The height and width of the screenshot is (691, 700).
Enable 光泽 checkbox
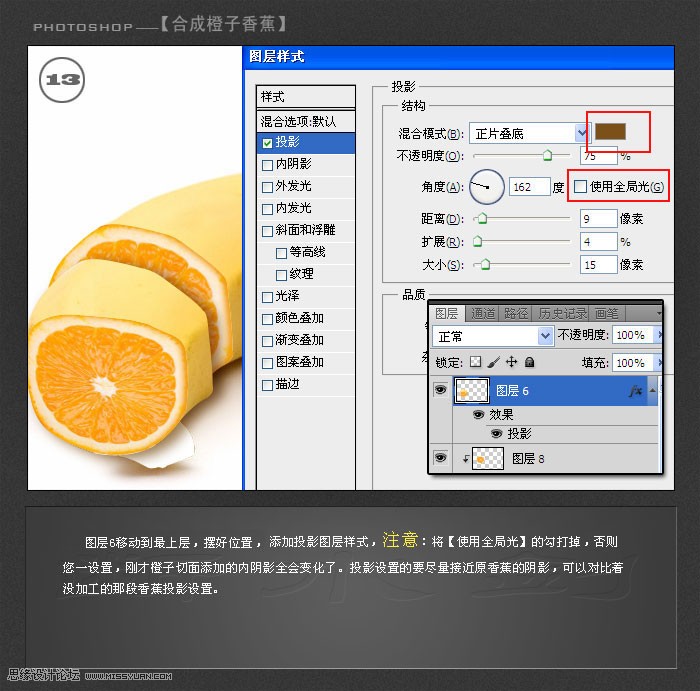tap(267, 297)
